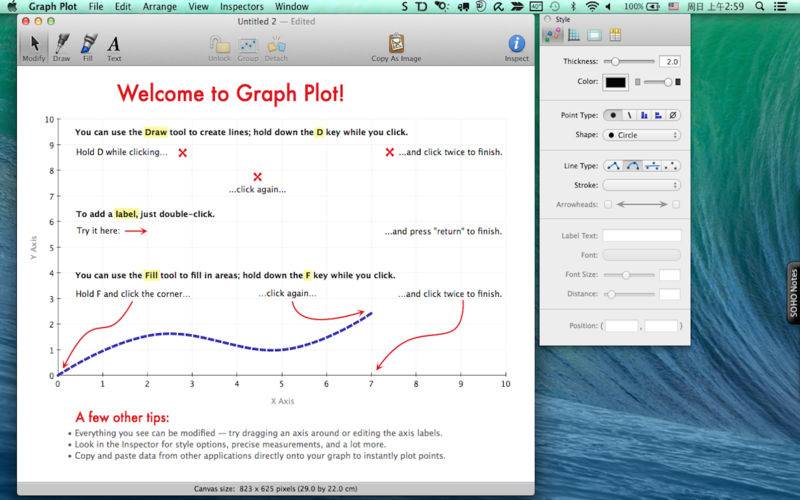Open the File menu
This screenshot has width=800, height=500.
(96, 6)
